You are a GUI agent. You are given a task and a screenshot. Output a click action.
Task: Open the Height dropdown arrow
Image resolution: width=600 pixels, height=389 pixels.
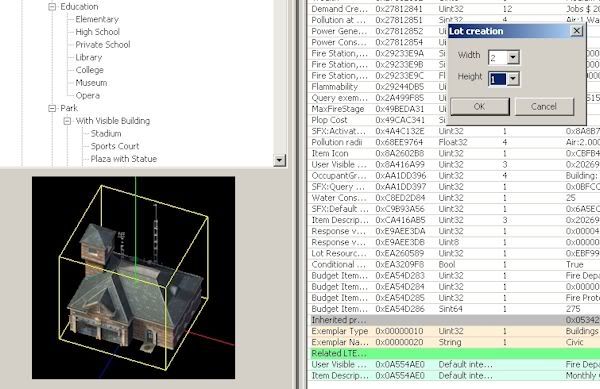tap(513, 79)
